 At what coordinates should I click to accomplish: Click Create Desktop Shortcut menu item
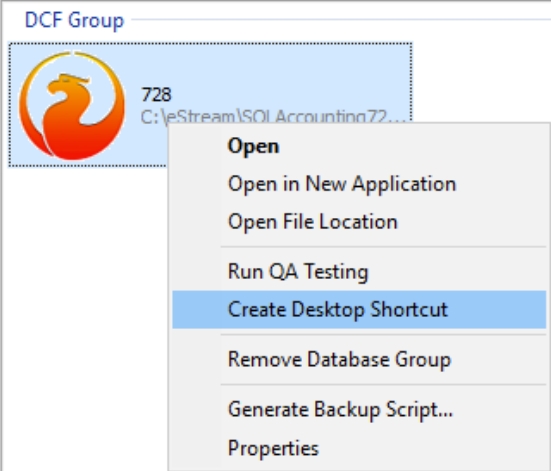359,310
